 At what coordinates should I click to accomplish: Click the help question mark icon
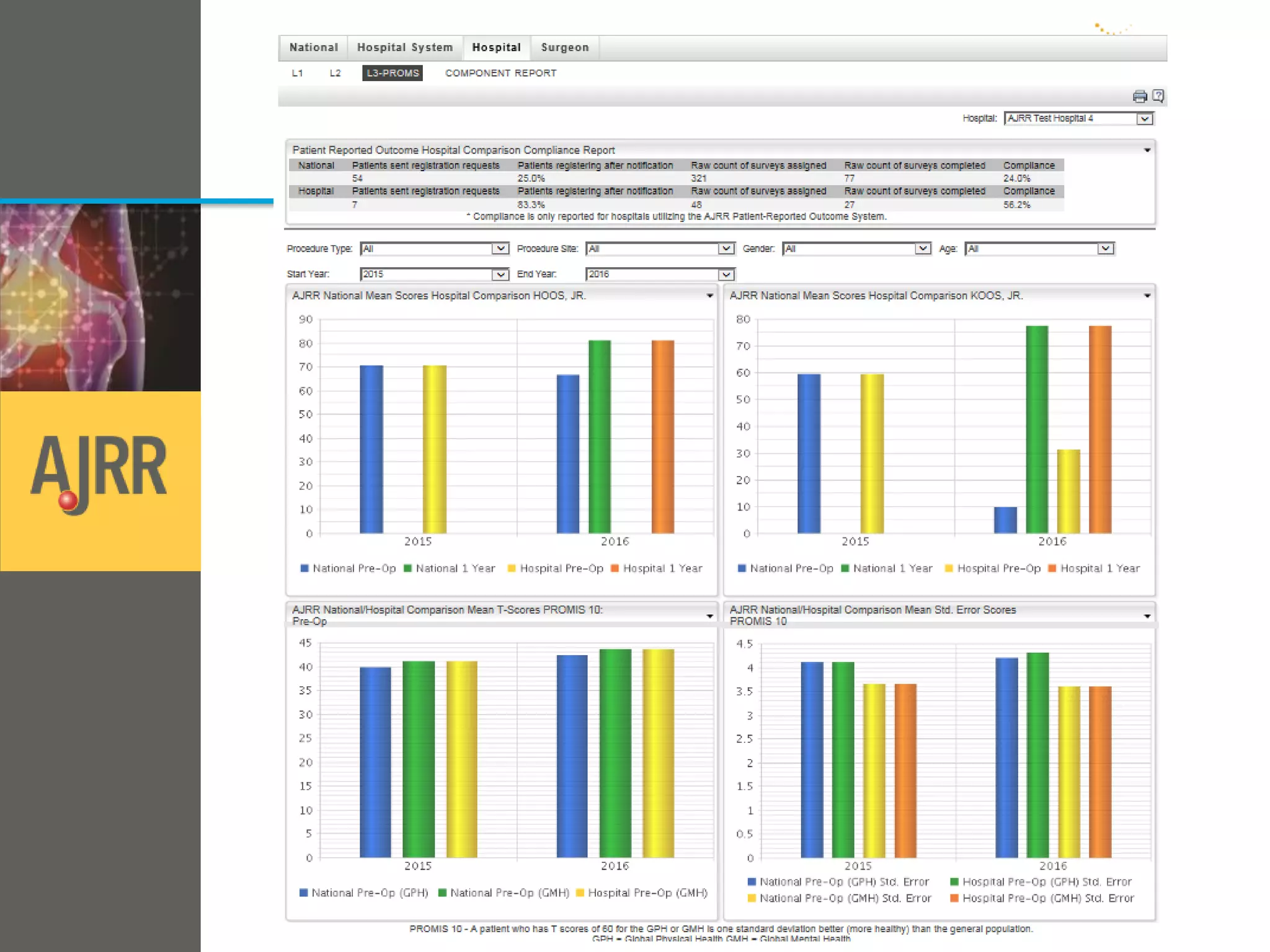[x=1158, y=96]
